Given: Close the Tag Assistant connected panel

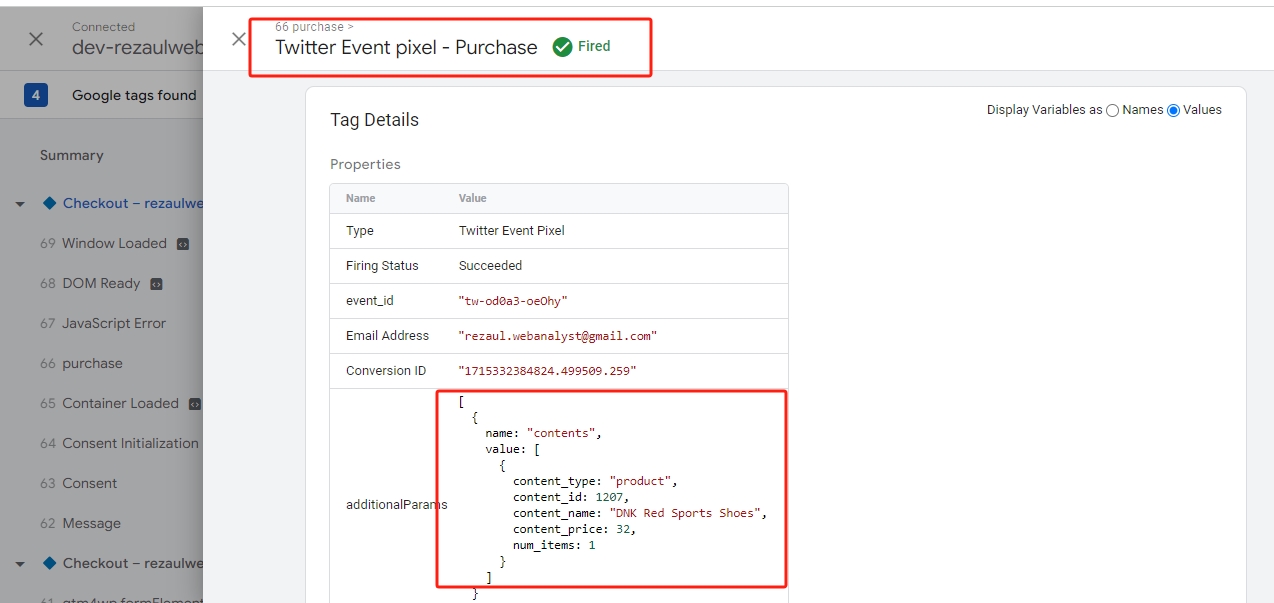Looking at the screenshot, I should [36, 39].
